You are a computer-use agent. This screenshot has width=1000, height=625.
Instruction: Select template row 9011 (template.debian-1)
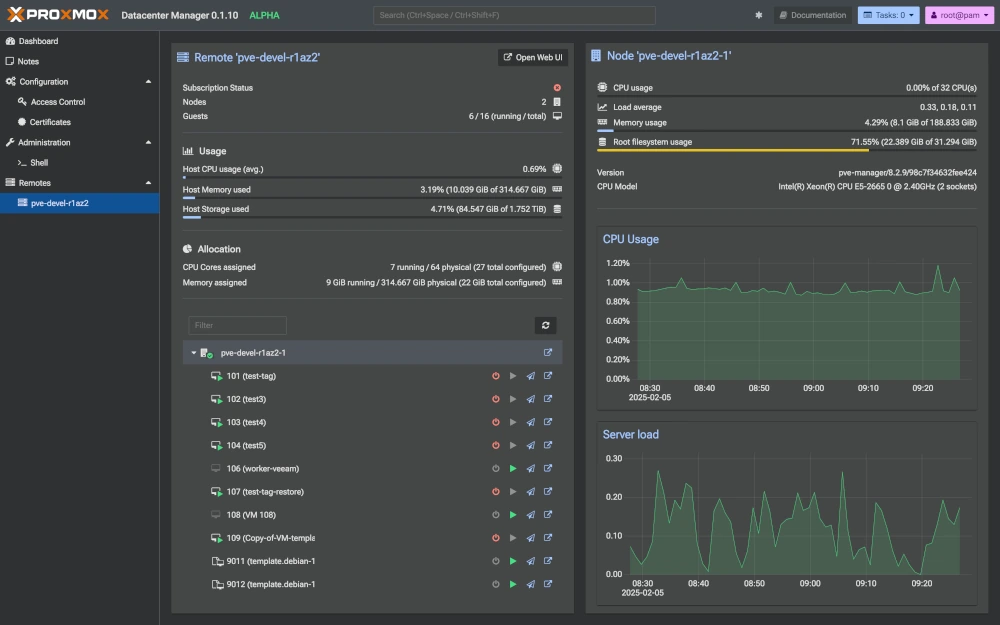point(372,561)
